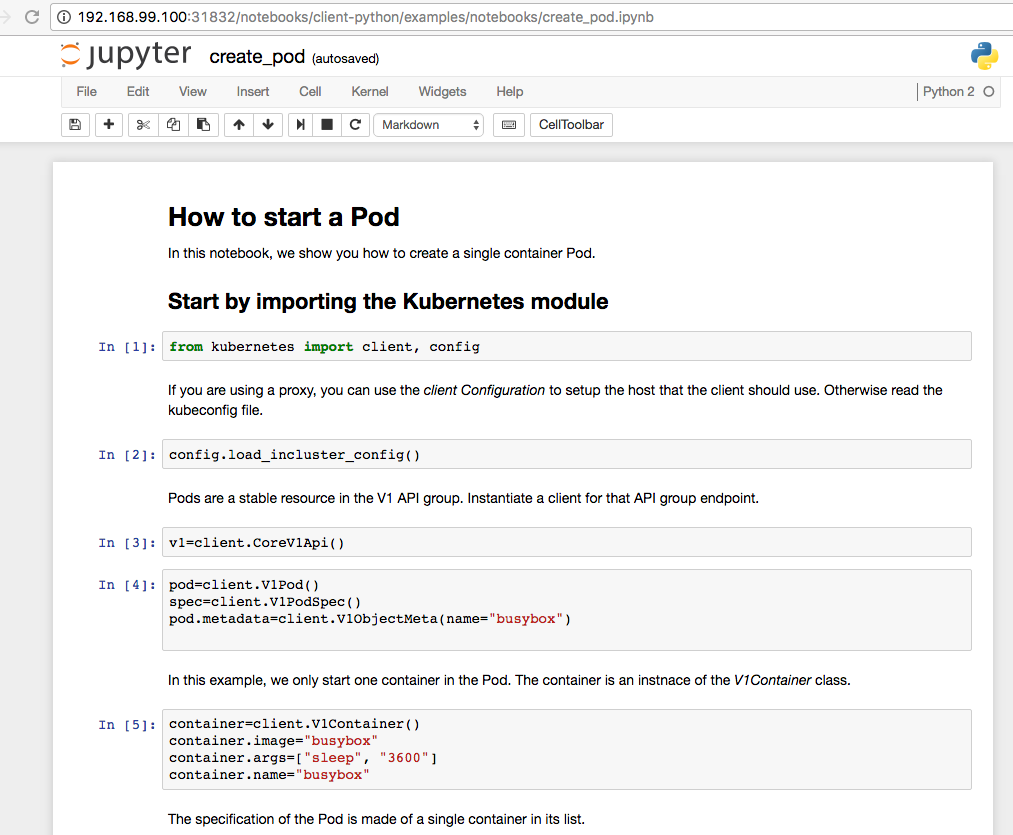Cut selected cell with scissors icon
The image size is (1013, 835).
click(x=143, y=125)
